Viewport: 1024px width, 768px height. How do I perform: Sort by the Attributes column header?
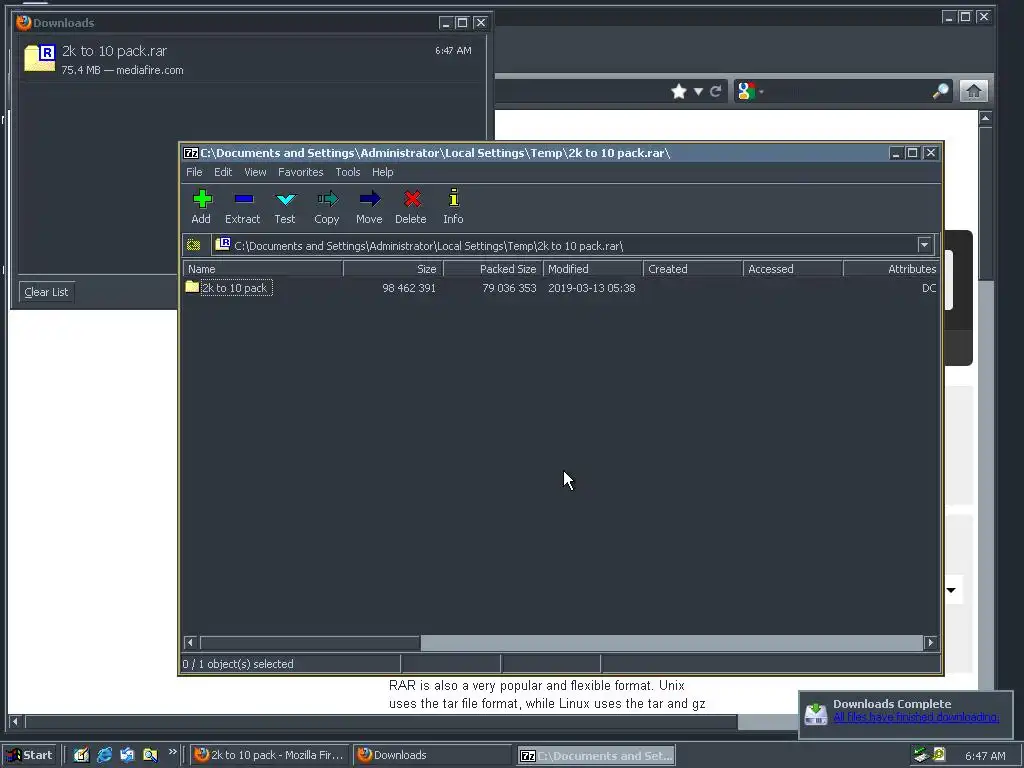[891, 269]
